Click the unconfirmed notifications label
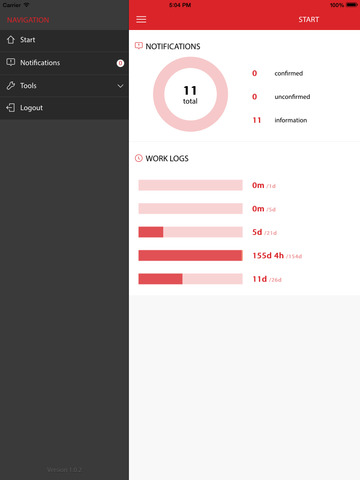The width and height of the screenshot is (360, 480). coord(292,97)
